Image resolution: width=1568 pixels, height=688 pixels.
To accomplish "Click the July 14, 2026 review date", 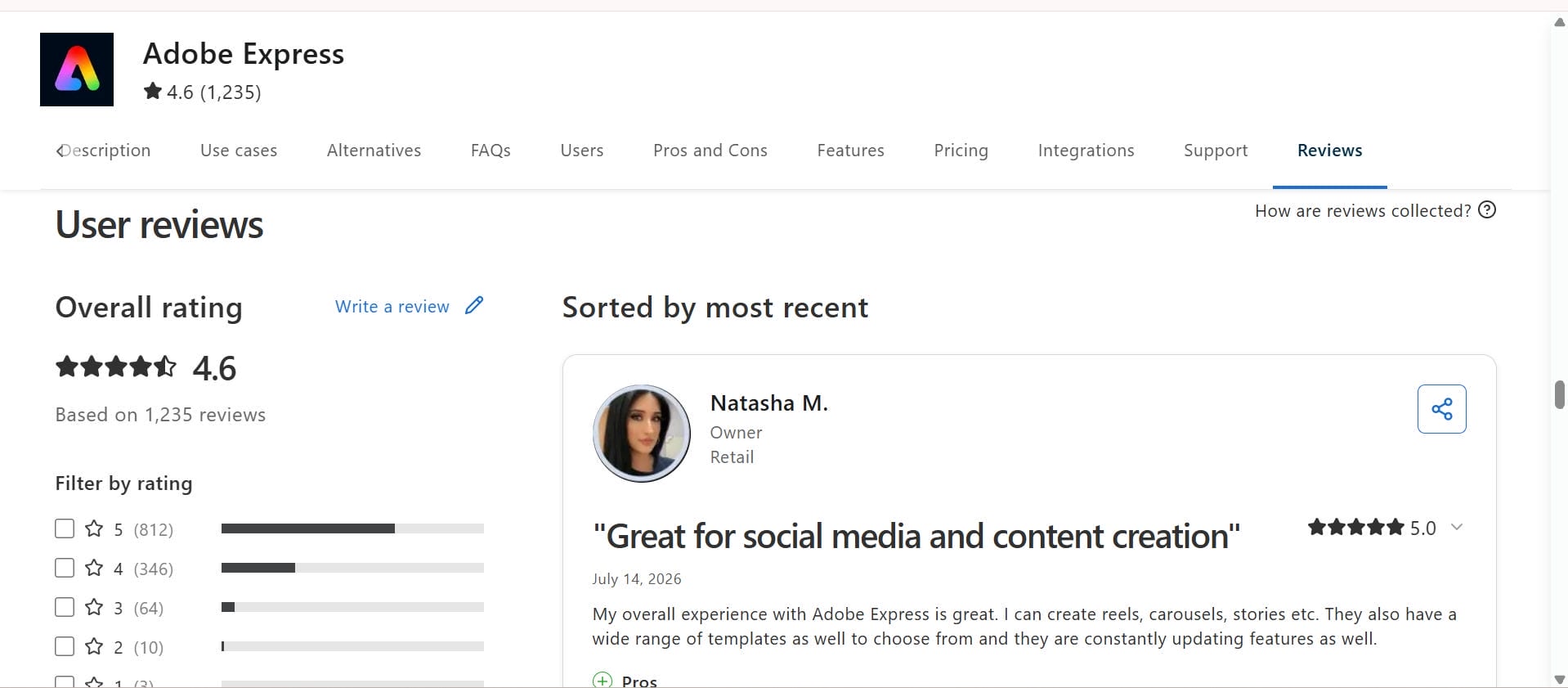I will [637, 579].
